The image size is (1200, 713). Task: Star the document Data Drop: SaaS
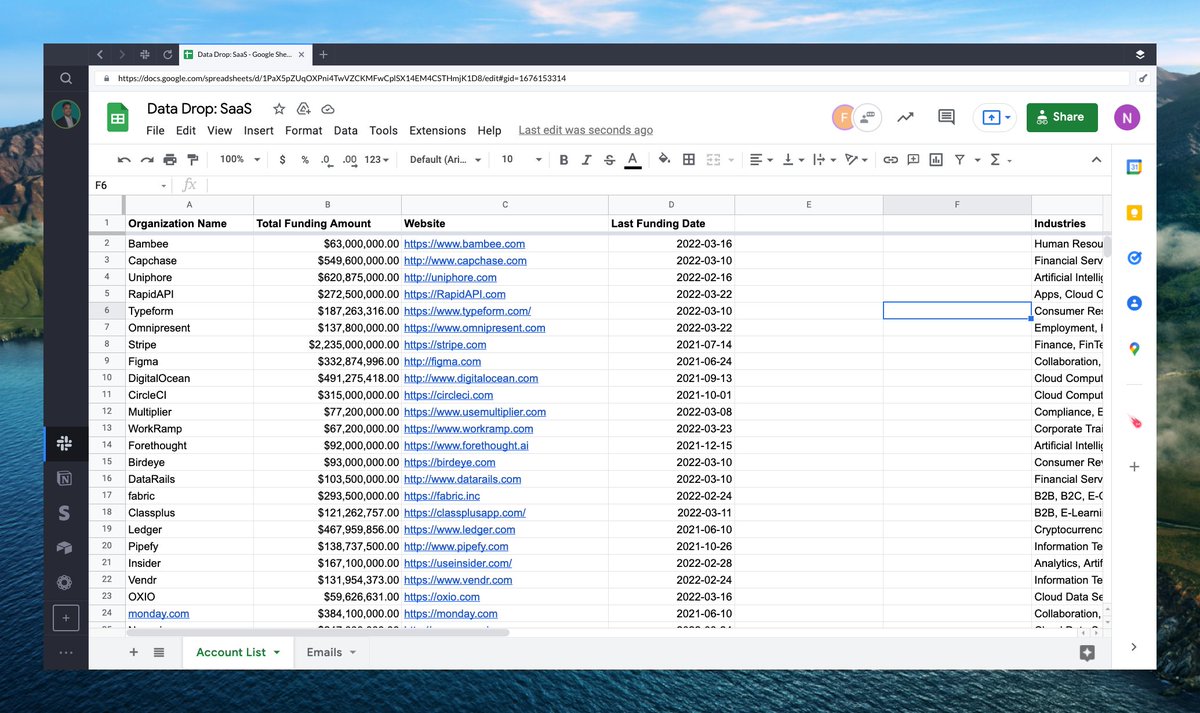point(279,108)
